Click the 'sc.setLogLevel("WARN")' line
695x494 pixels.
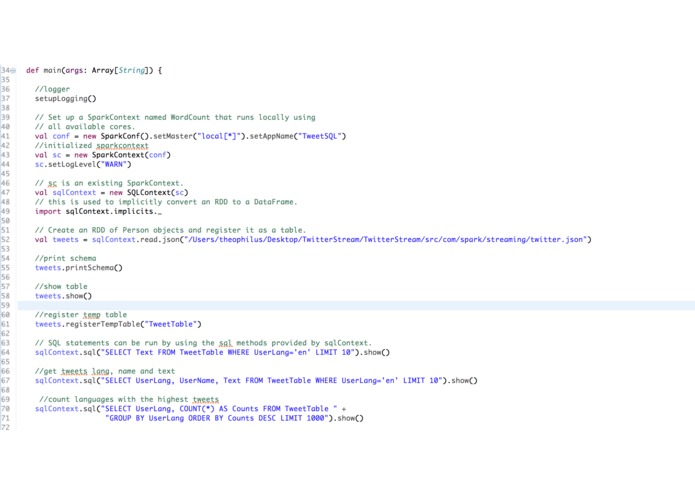click(83, 164)
